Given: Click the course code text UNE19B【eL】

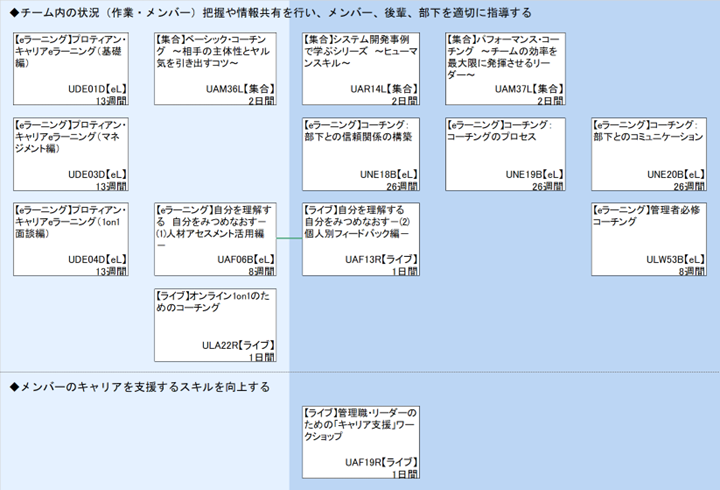Looking at the screenshot, I should (534, 175).
